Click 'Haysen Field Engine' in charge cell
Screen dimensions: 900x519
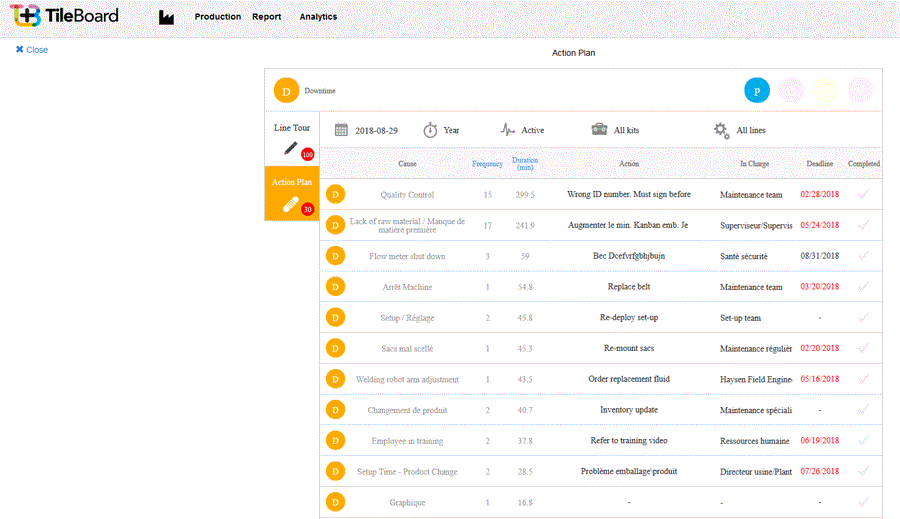[x=756, y=379]
